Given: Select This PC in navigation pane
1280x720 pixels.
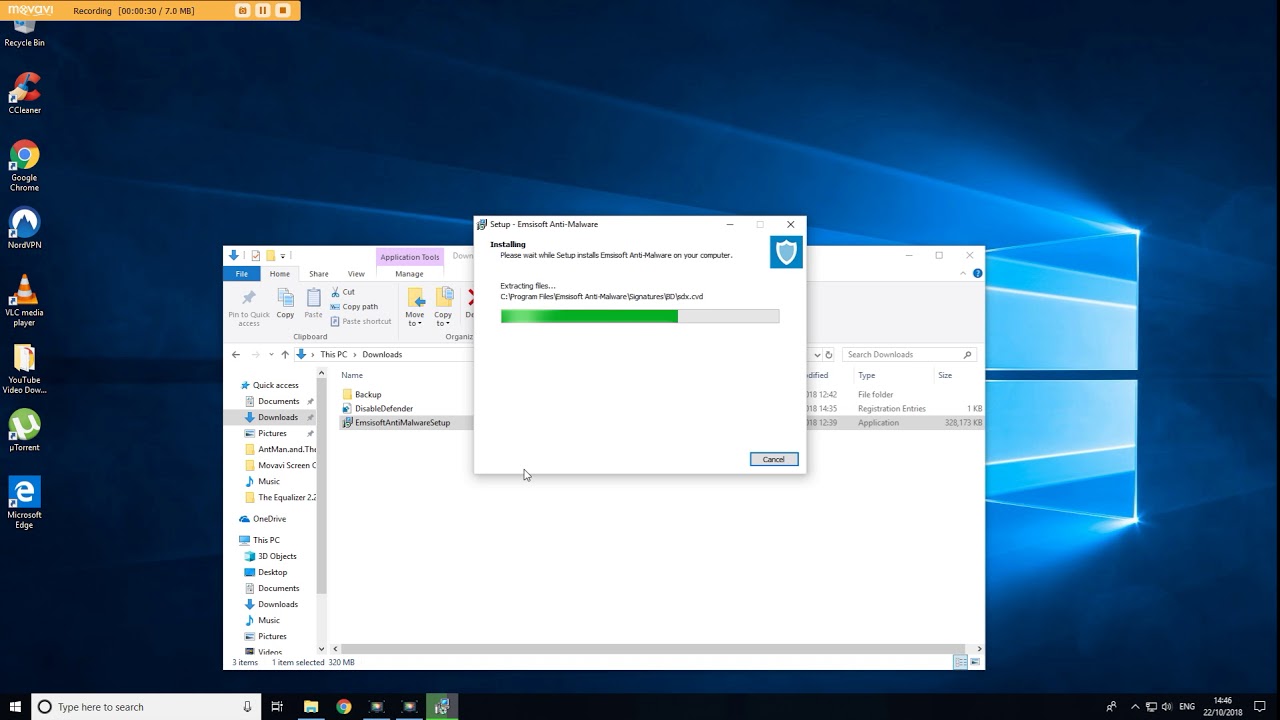Looking at the screenshot, I should point(266,540).
